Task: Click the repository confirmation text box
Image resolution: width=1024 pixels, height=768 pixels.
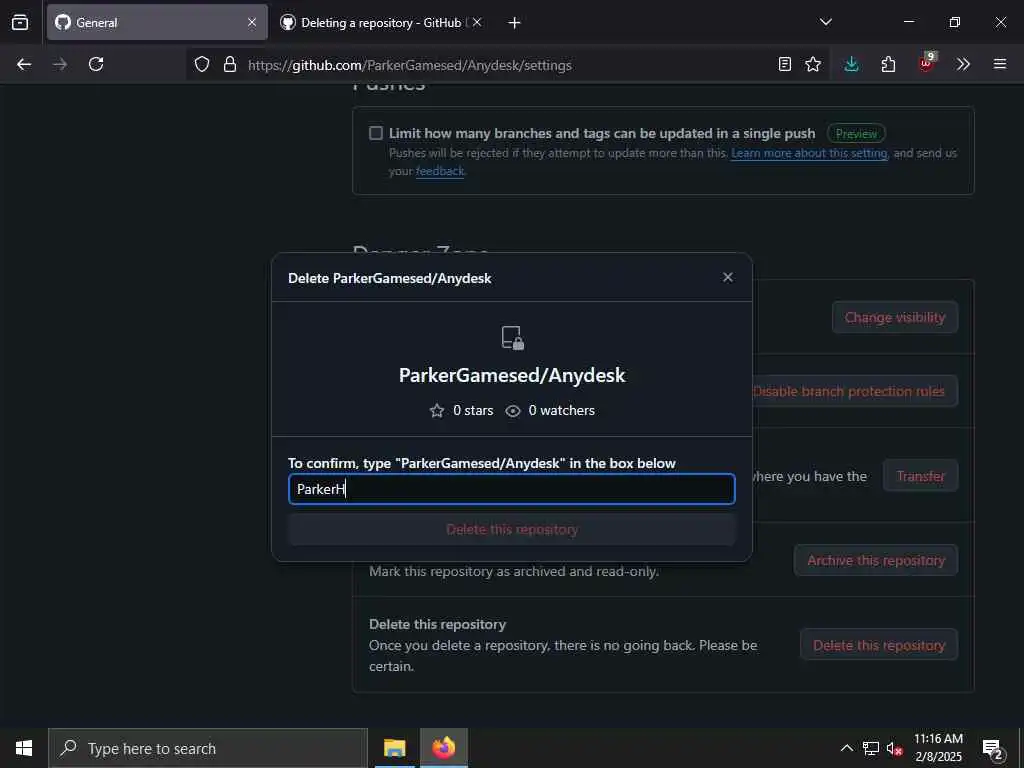Action: [512, 489]
